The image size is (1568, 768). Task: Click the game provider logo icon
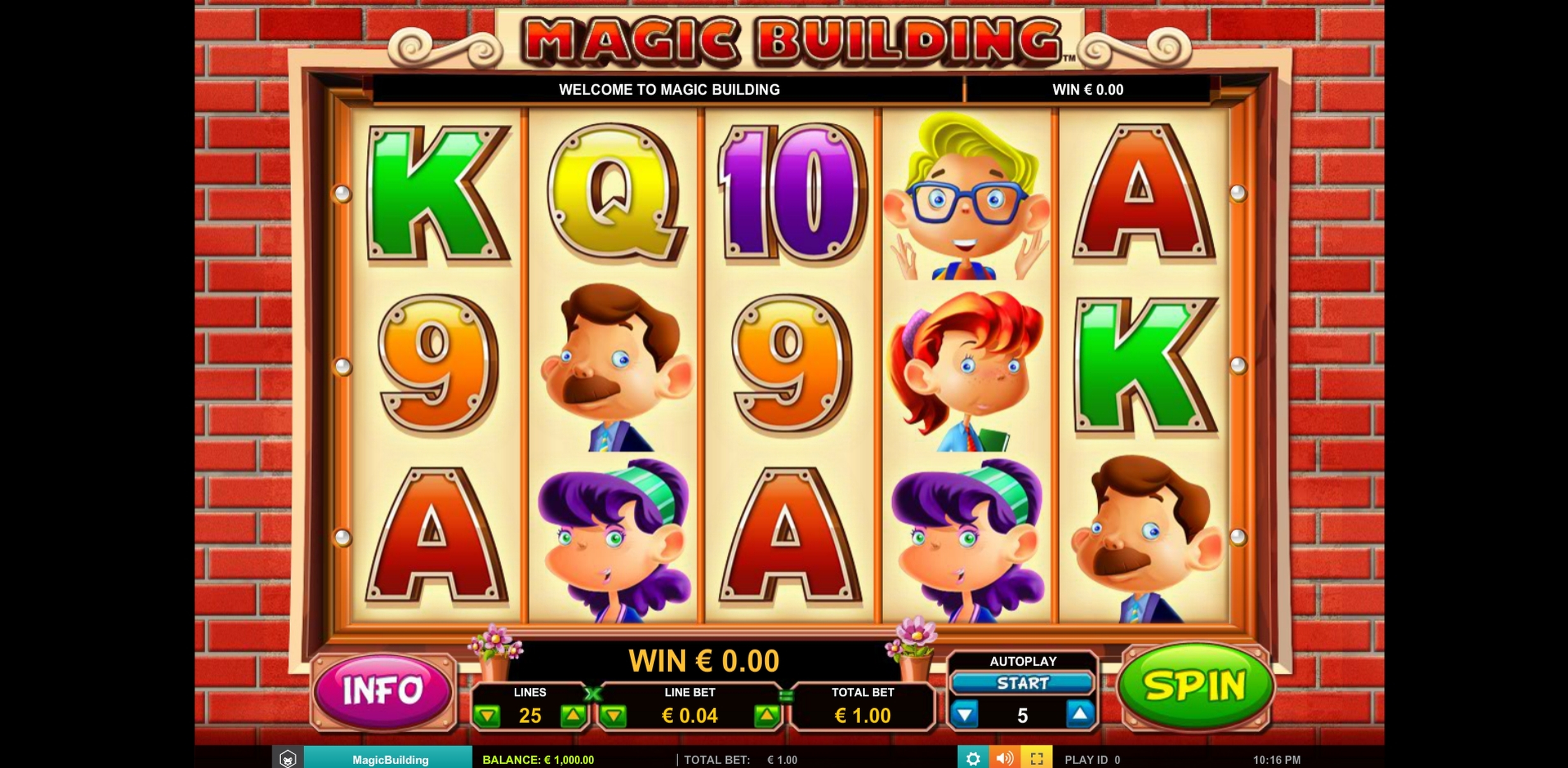pos(287,758)
